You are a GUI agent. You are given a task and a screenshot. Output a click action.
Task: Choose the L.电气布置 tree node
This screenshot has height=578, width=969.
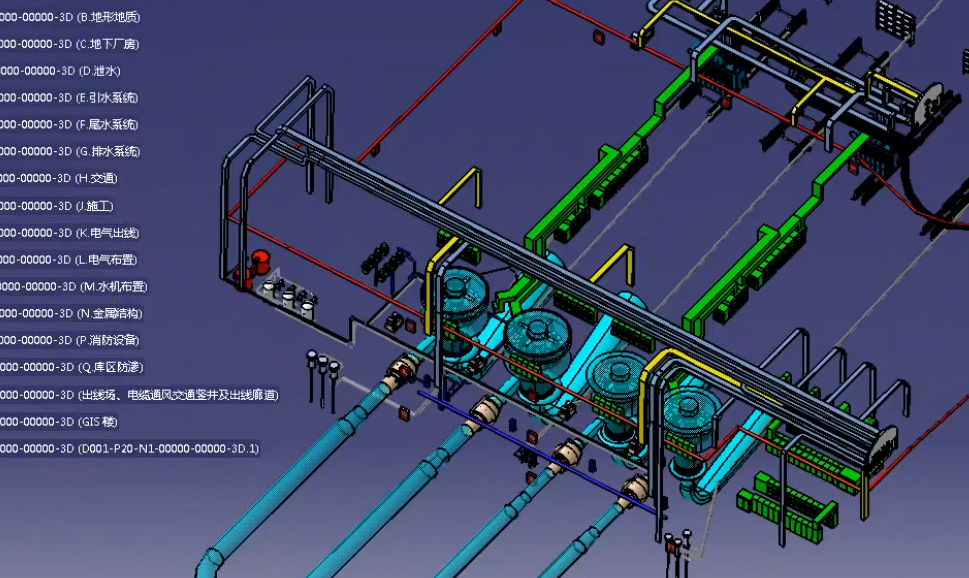tap(69, 260)
